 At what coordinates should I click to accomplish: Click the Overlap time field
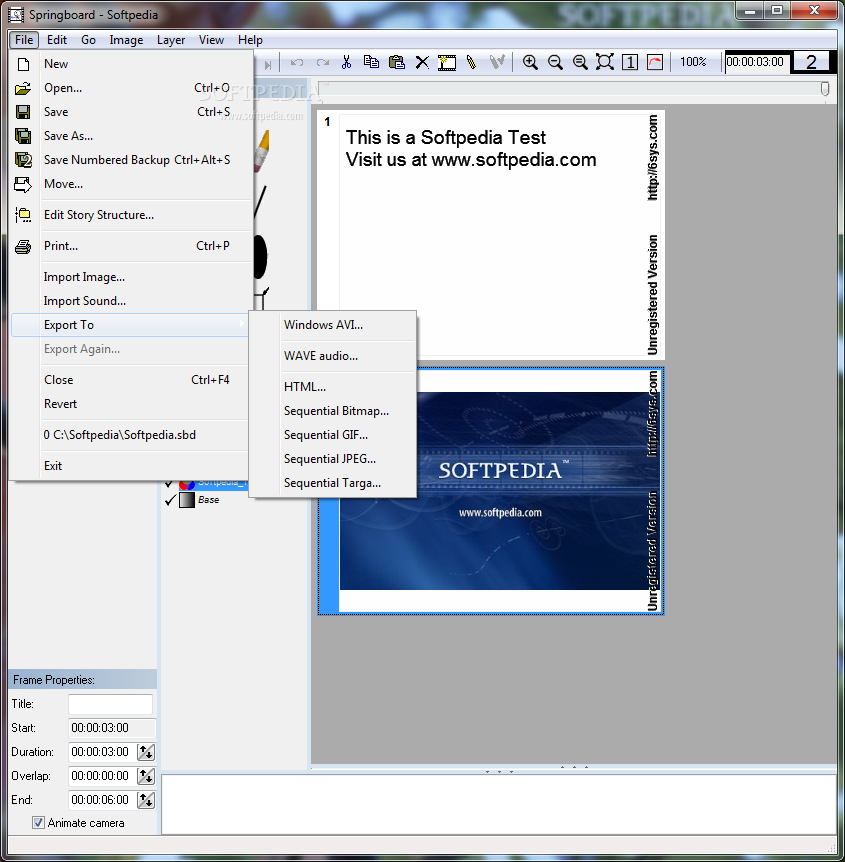pyautogui.click(x=101, y=776)
